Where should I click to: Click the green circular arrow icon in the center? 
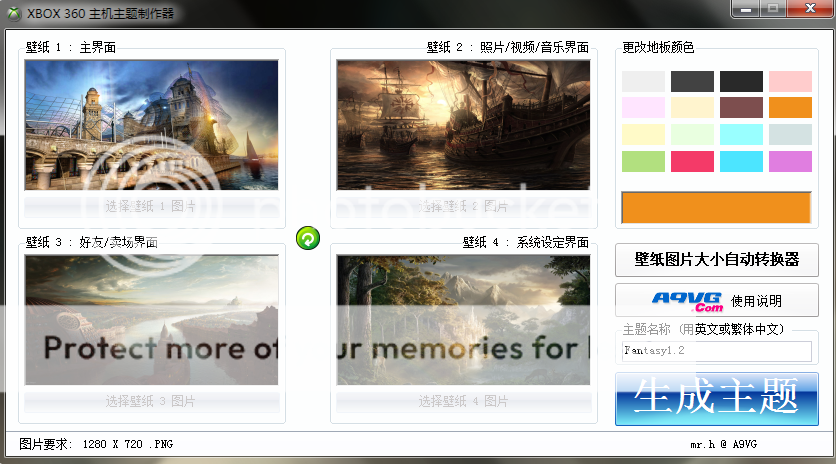click(308, 238)
